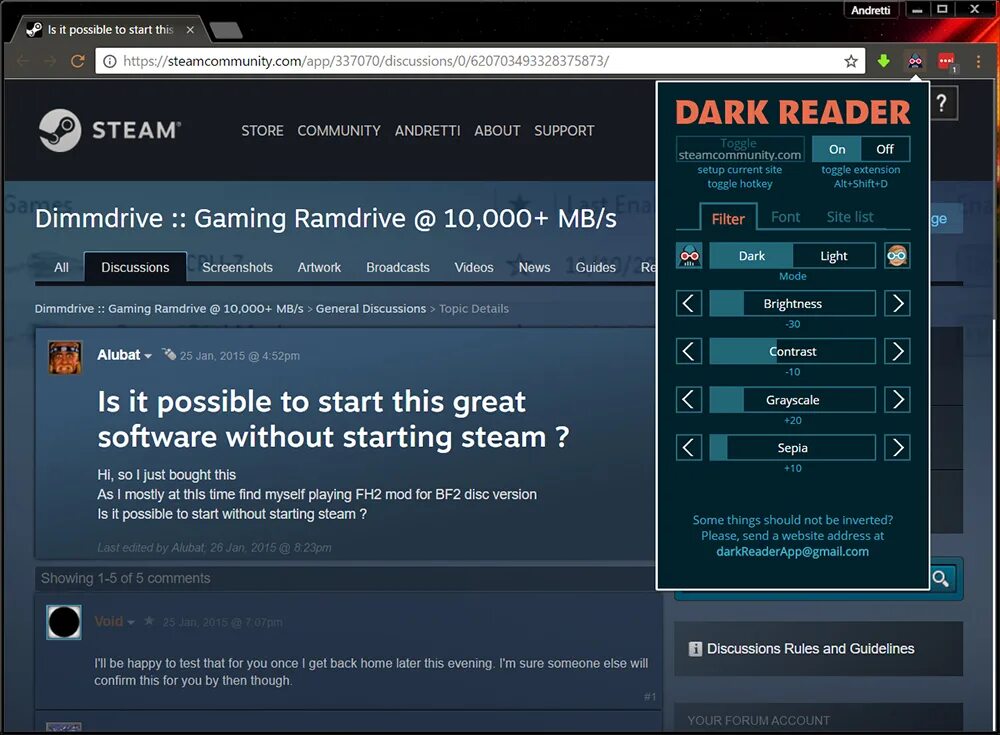Bookmark this page with the star icon
This screenshot has width=1000, height=735.
coord(851,61)
